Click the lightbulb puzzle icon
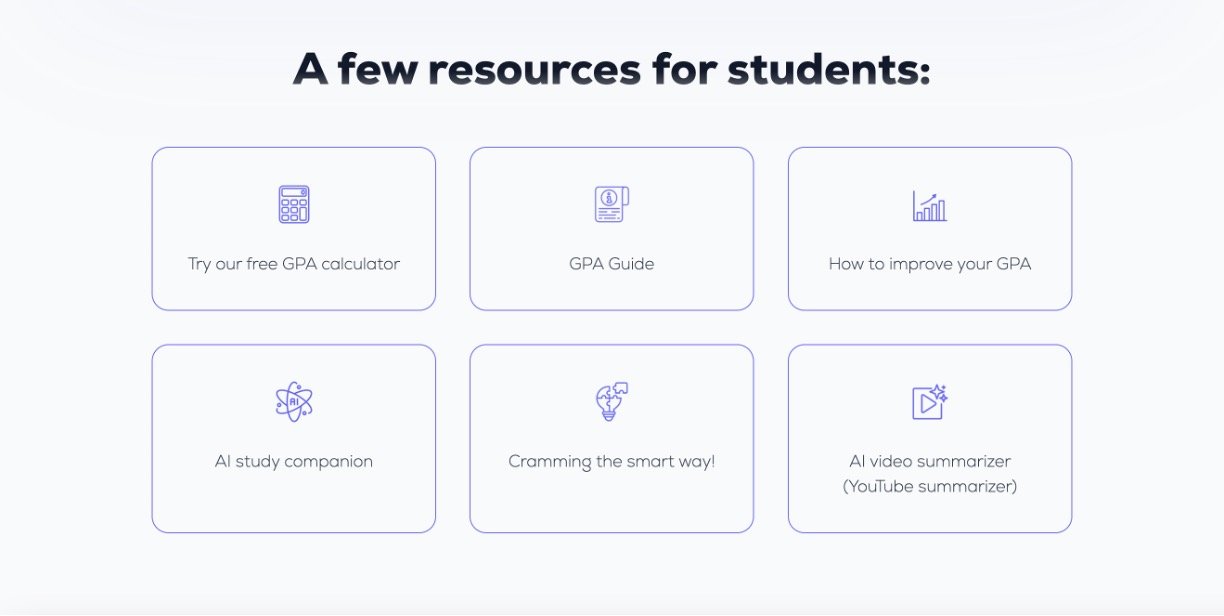Viewport: 1224px width, 616px height. pos(611,401)
